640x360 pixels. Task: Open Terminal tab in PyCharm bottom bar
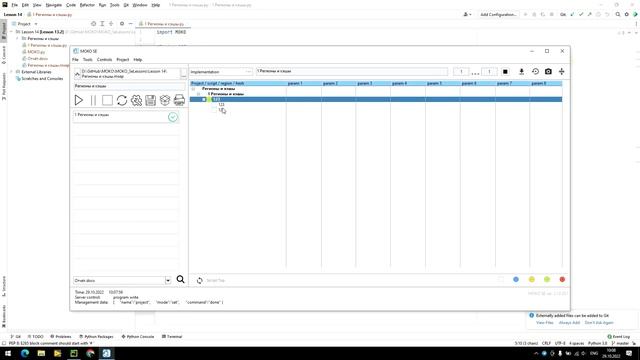[172, 337]
